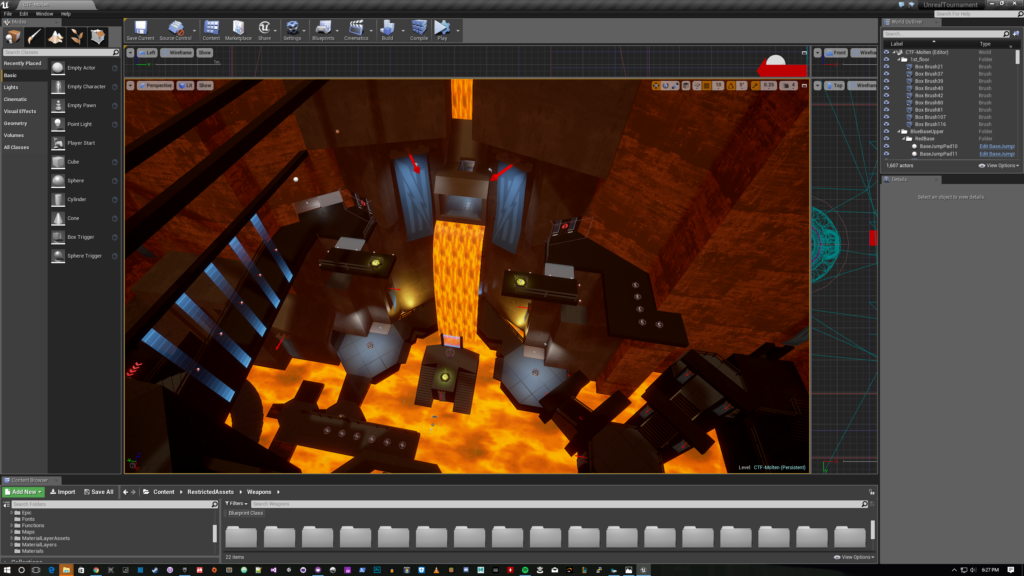Viewport: 1024px width, 576px height.
Task: Select the Visual Effects category tab
Action: (x=20, y=112)
